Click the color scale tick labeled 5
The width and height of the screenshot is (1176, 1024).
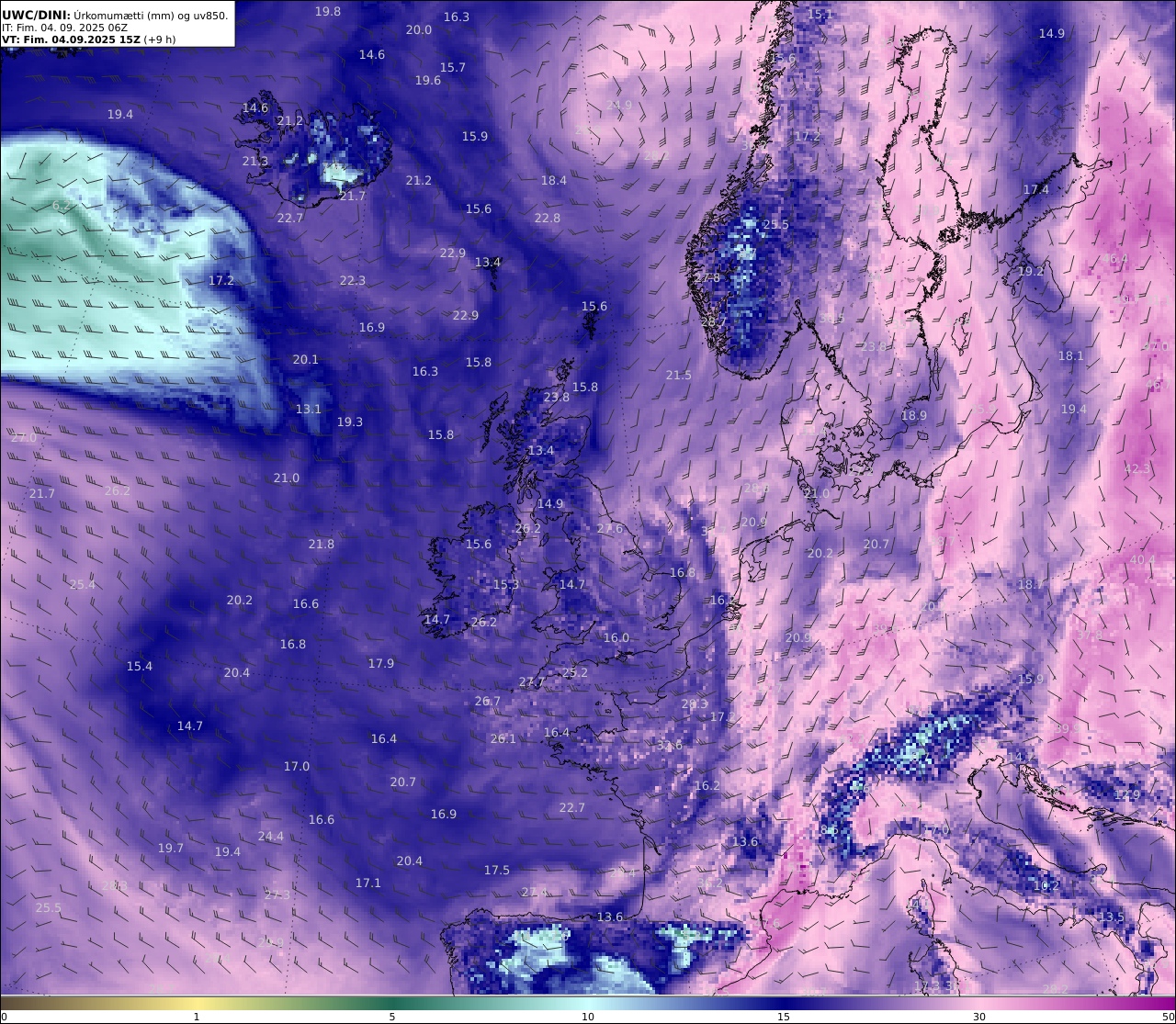pyautogui.click(x=392, y=1017)
